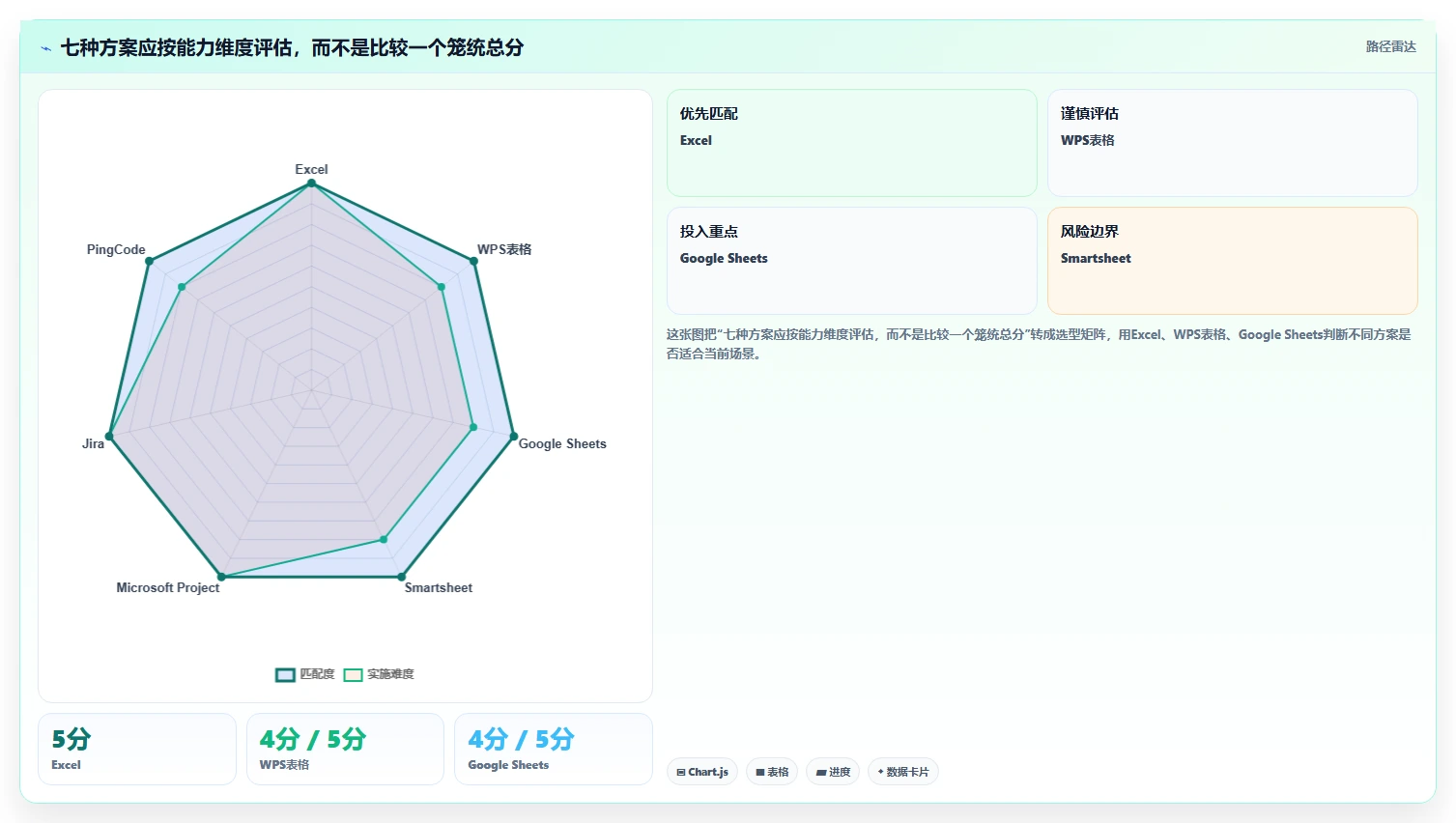Click the WPS表格 axis label on the radar

point(504,249)
